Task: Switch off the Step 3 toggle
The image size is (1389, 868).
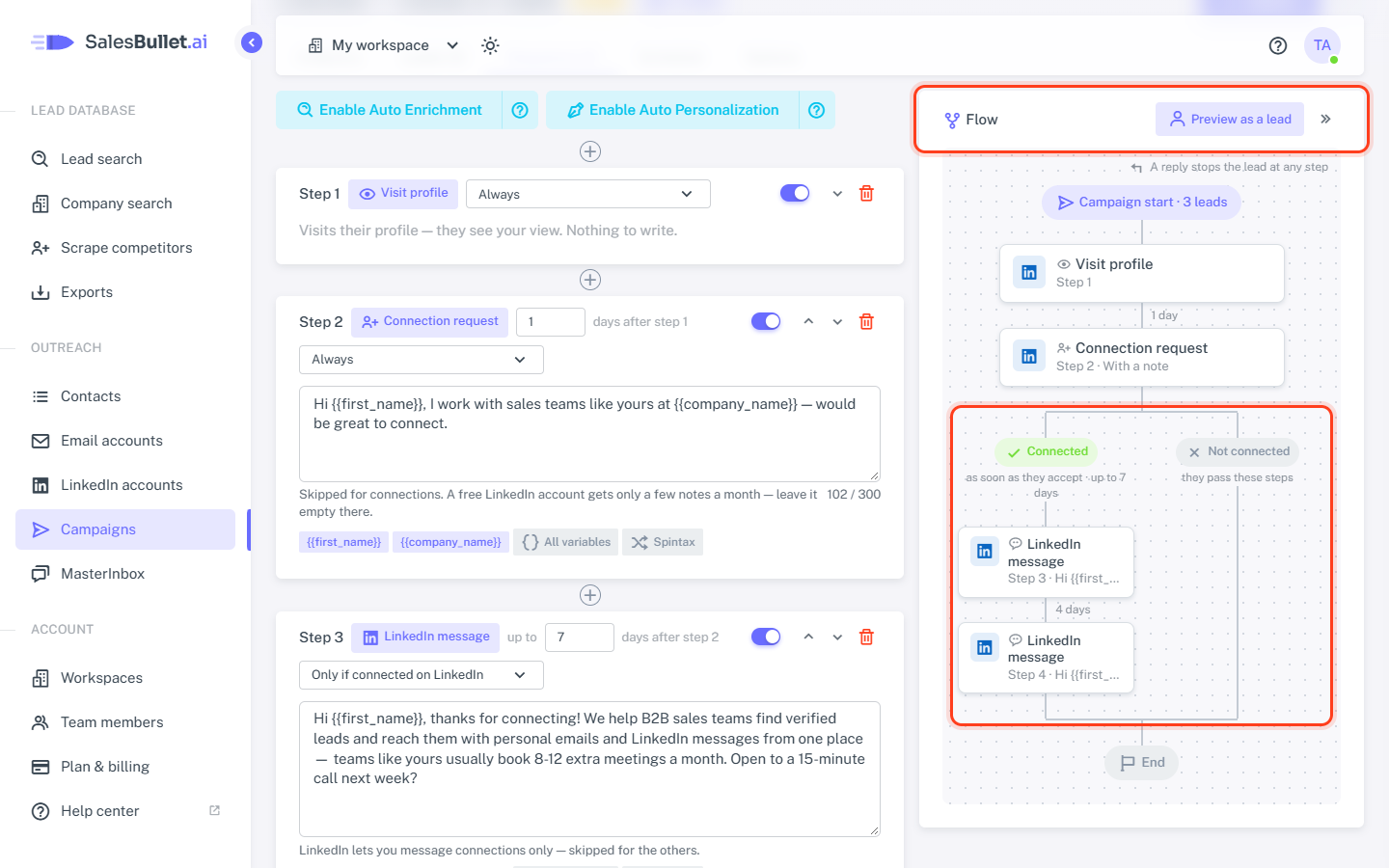Action: 766,637
